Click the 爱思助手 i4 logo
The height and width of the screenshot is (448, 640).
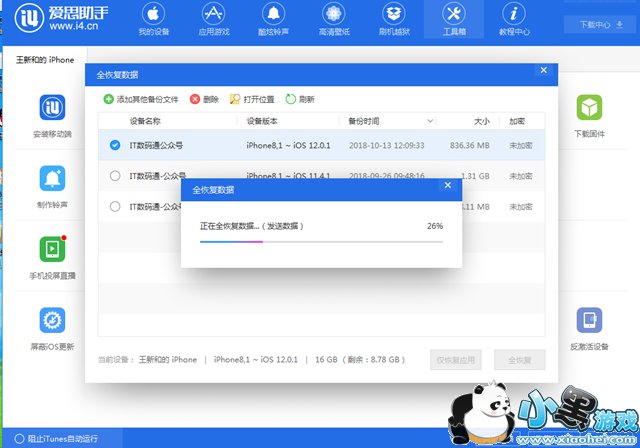tap(62, 18)
